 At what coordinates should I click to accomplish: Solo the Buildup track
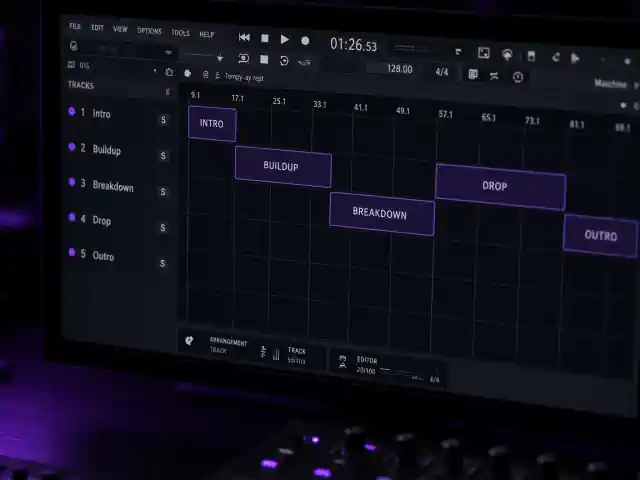tap(163, 156)
